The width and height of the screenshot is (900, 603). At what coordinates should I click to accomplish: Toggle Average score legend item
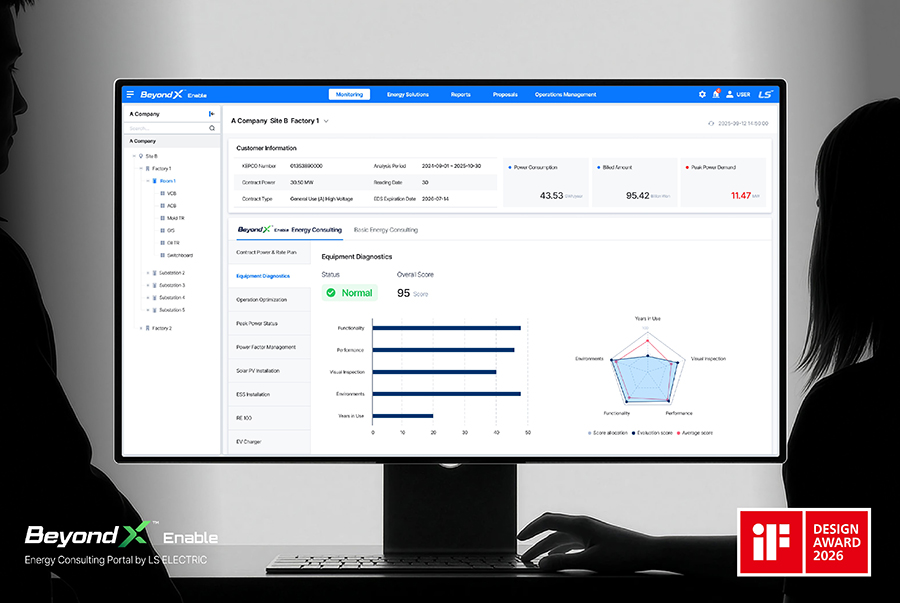pos(696,433)
